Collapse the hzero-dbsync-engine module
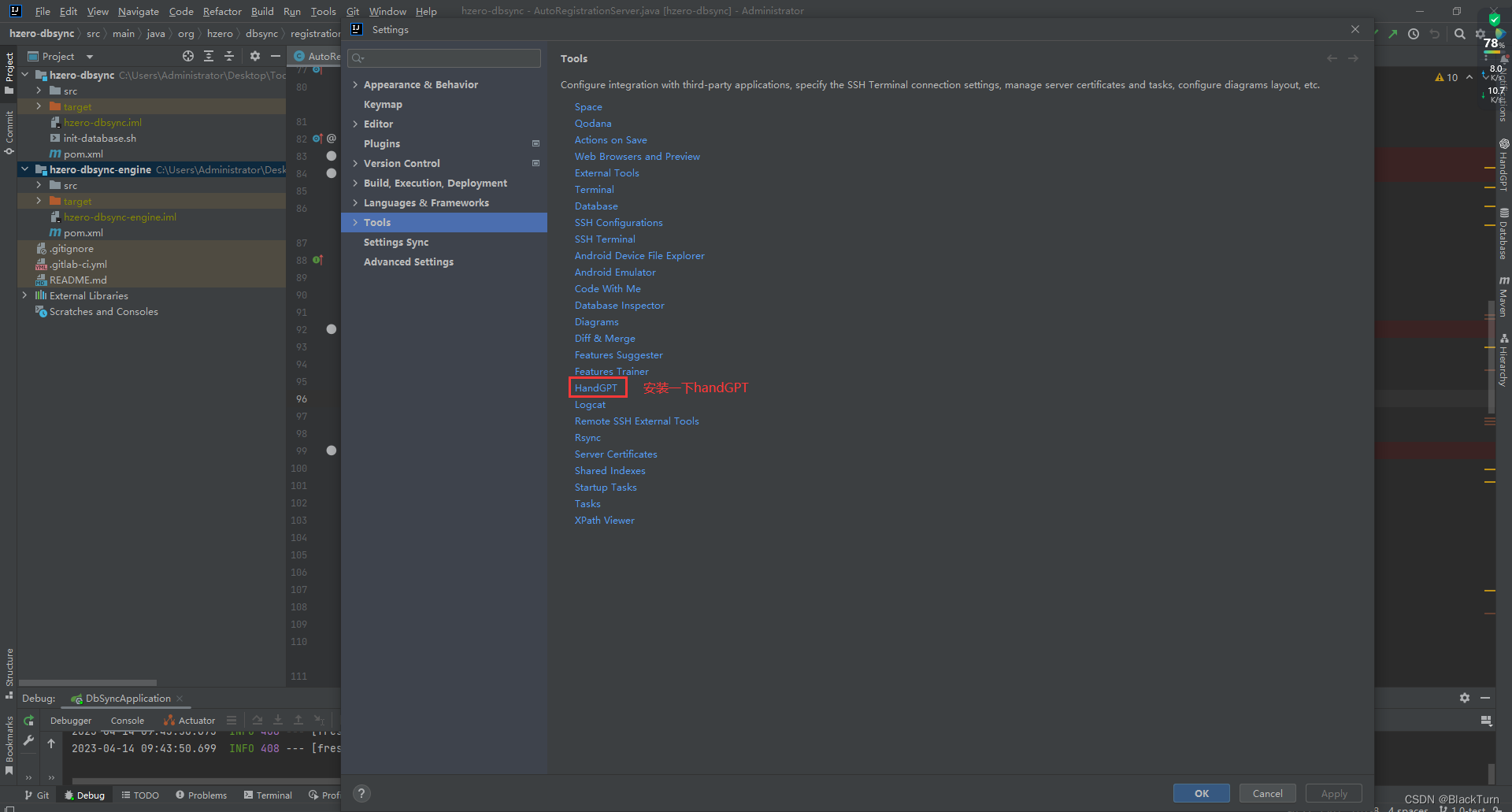 pyautogui.click(x=24, y=169)
